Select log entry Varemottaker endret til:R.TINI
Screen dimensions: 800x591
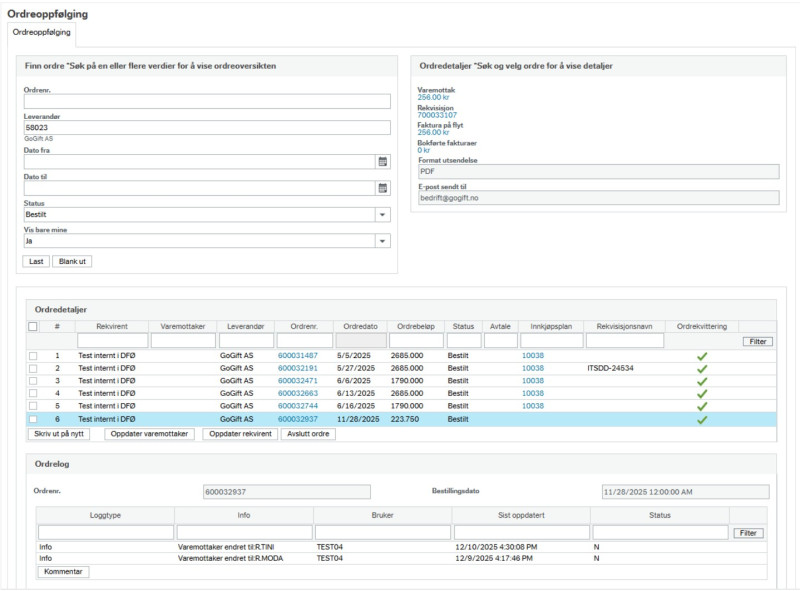point(226,547)
